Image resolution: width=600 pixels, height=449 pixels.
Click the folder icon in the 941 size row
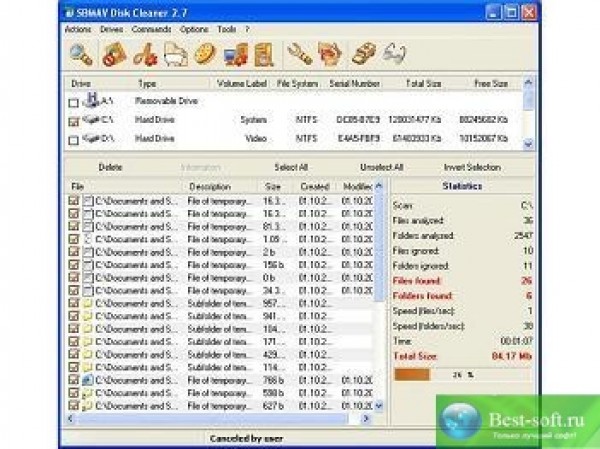point(88,316)
